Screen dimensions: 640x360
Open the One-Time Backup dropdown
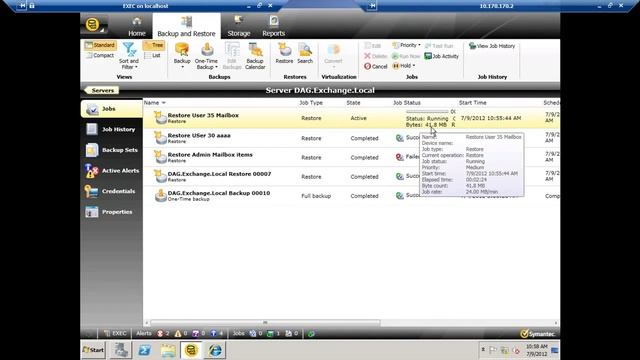(207, 56)
